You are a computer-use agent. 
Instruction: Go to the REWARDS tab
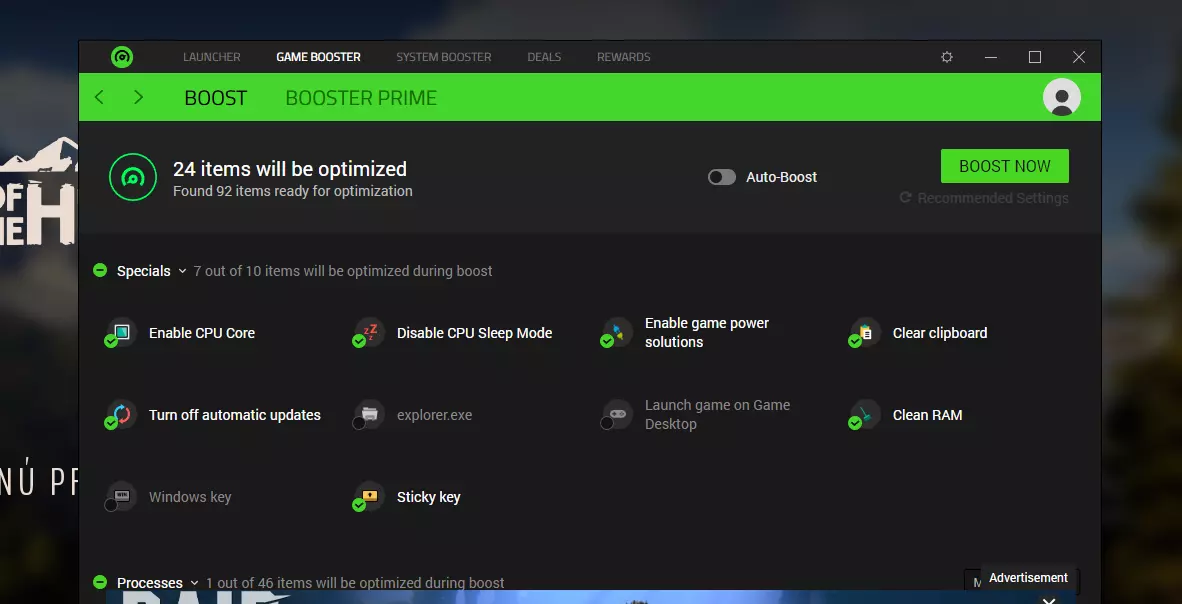point(623,57)
